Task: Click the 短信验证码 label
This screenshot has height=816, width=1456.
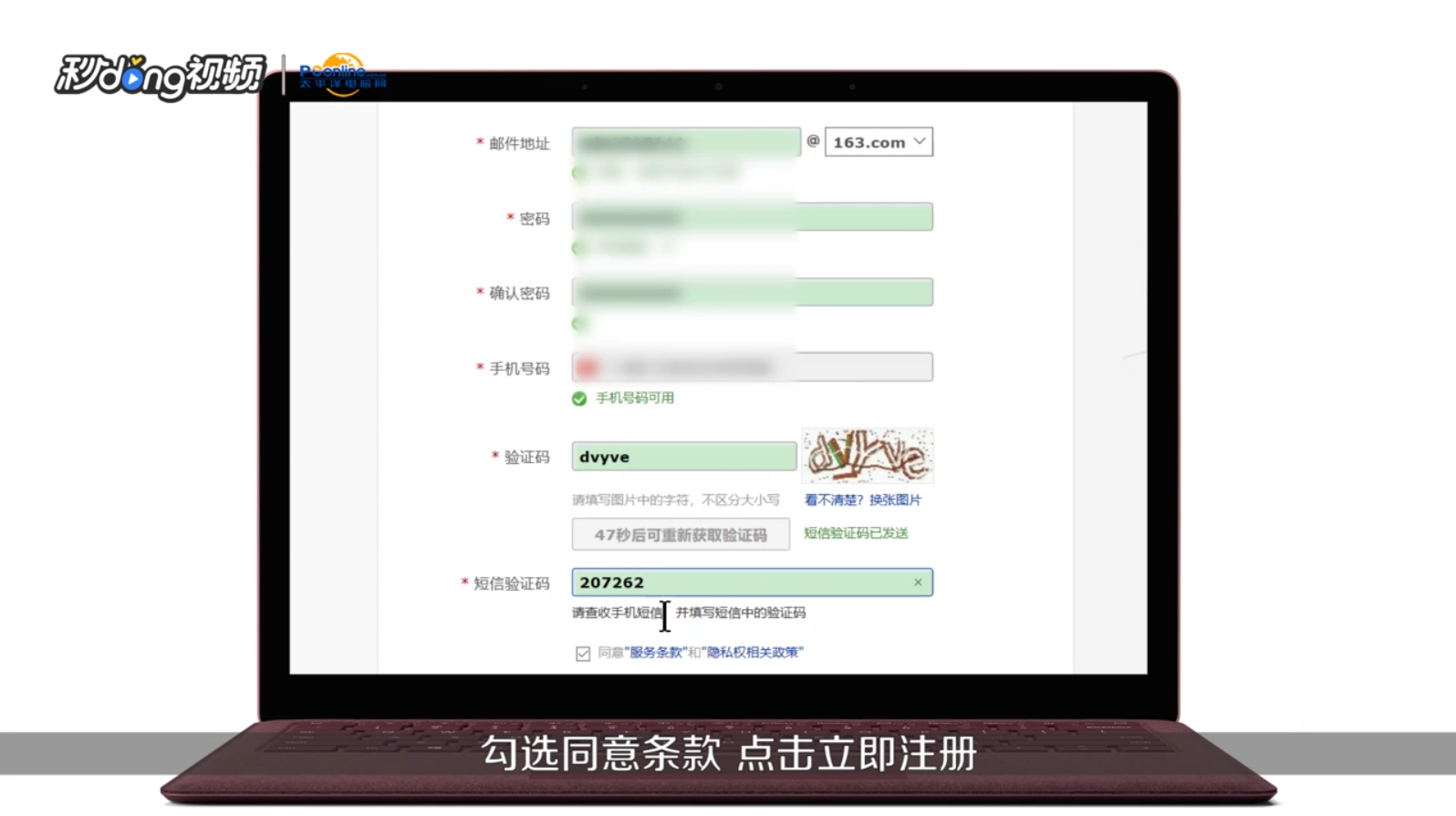Action: click(x=512, y=584)
